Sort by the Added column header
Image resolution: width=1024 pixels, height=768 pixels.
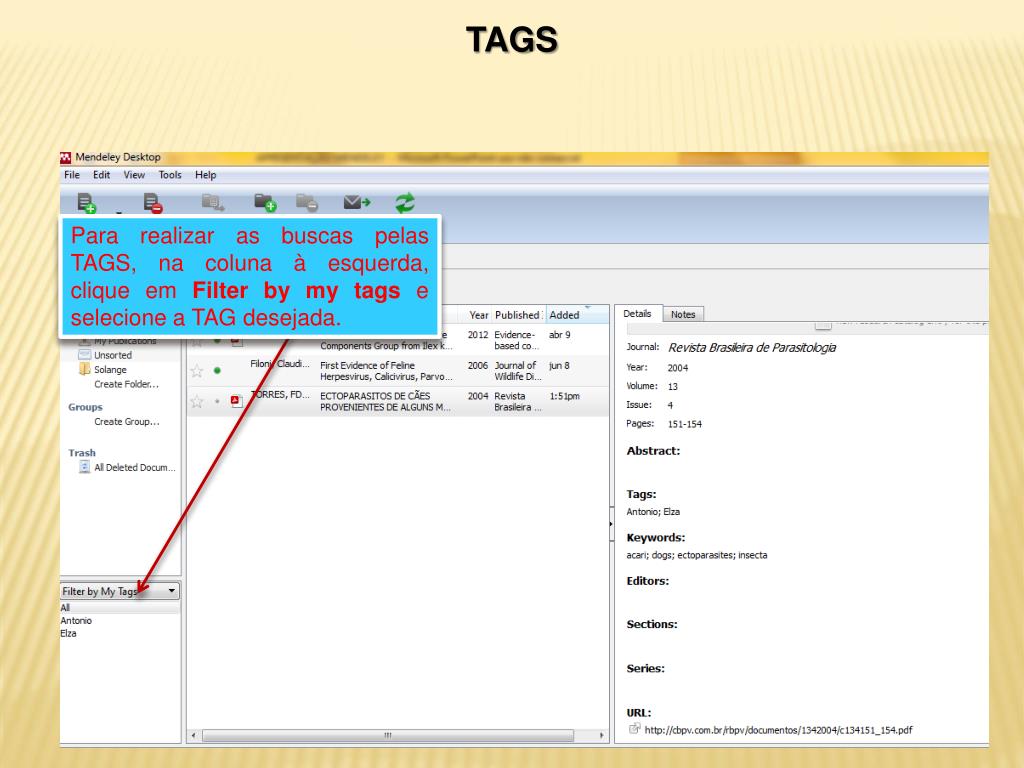click(x=577, y=315)
